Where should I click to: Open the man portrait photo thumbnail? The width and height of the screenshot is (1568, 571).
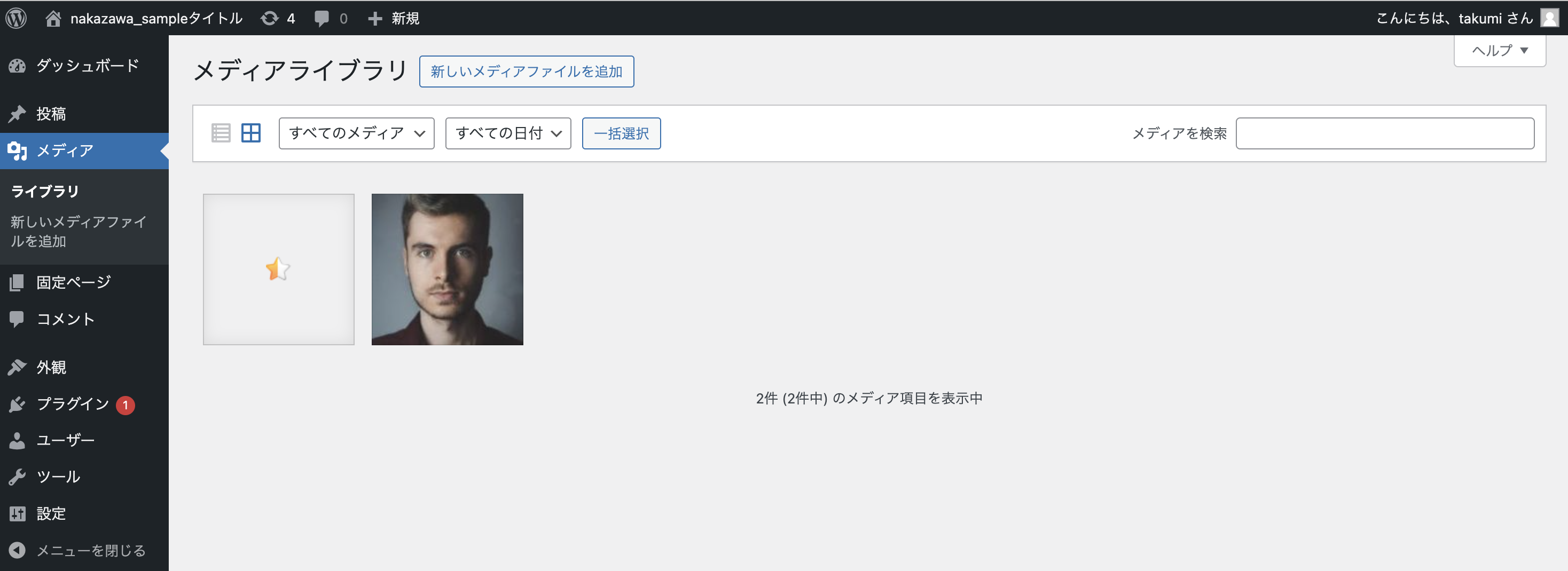click(448, 269)
